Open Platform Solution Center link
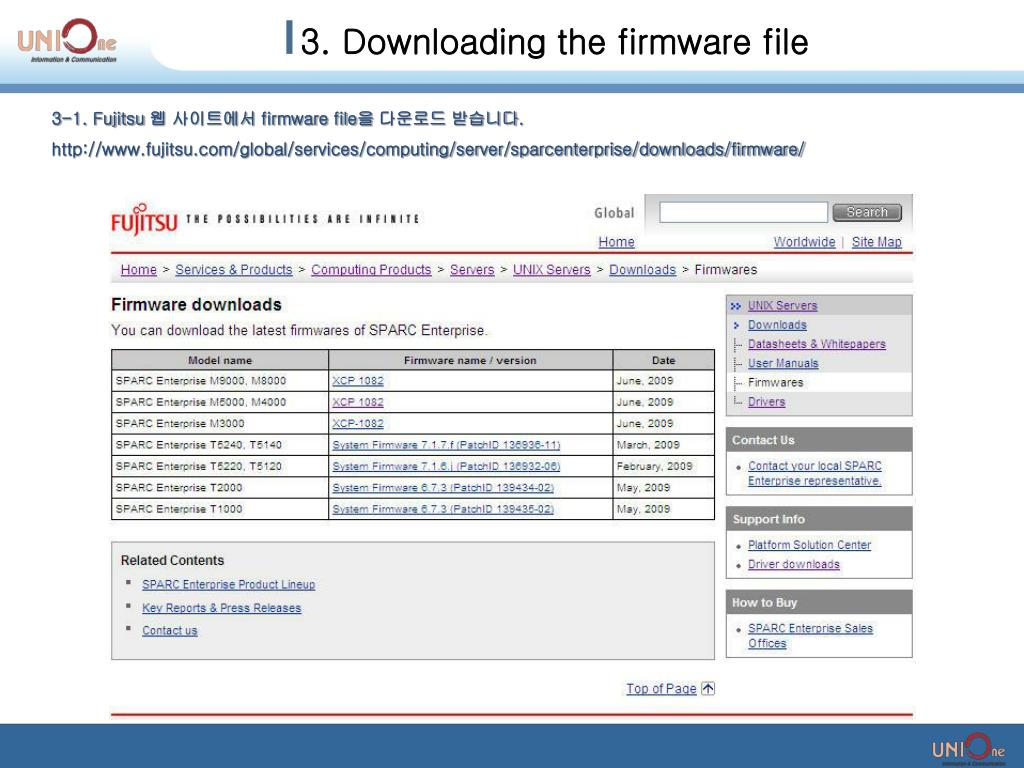 (809, 545)
